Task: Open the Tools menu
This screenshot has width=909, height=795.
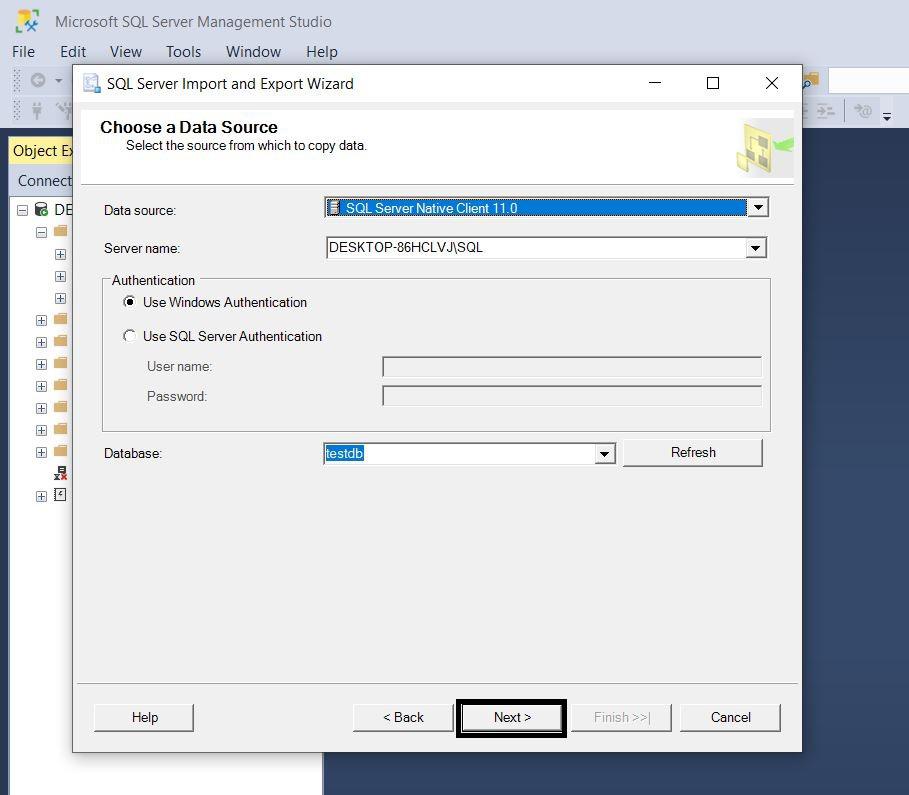Action: [183, 51]
